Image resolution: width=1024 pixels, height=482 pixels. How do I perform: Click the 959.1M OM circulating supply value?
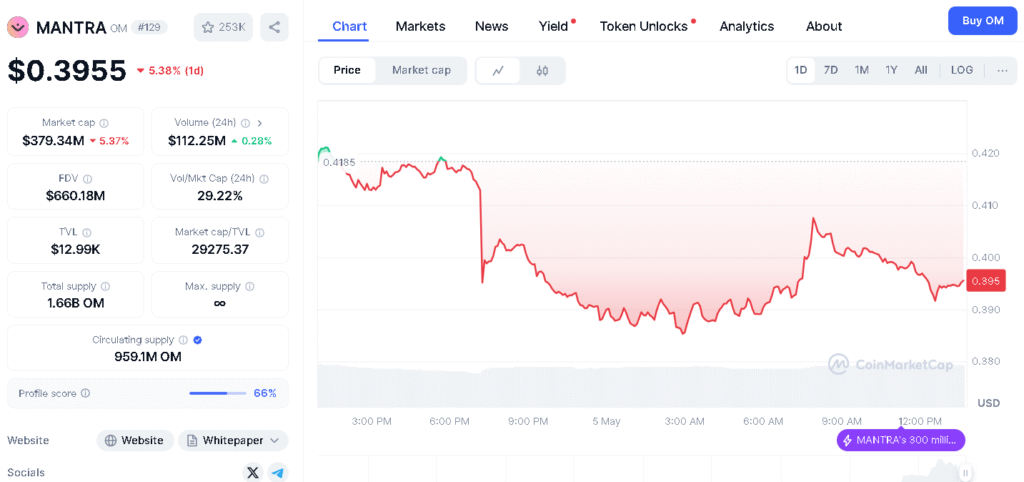click(148, 357)
